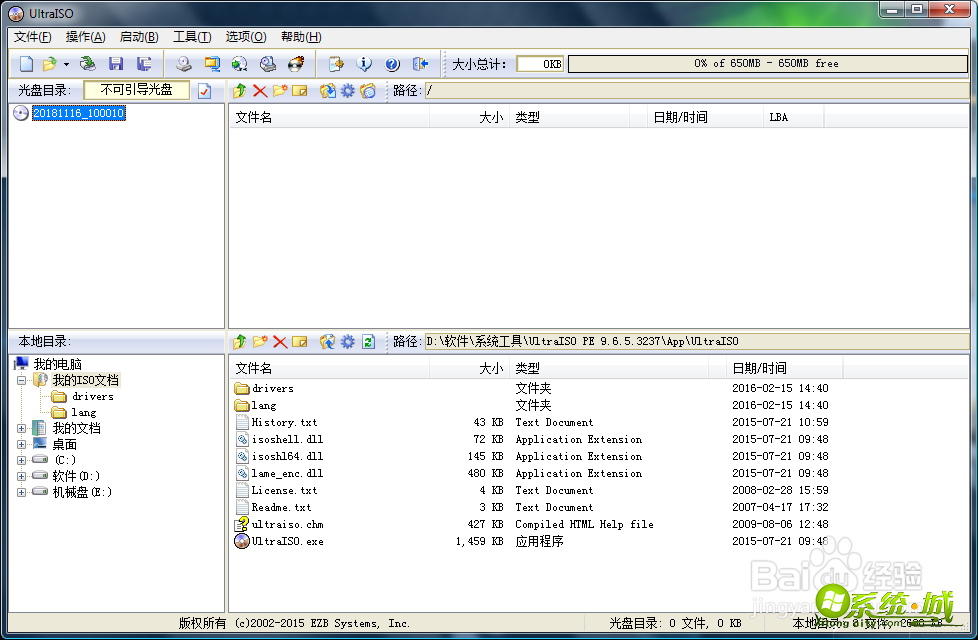Click the properties gear icon in local toolbar
978x640 pixels.
[x=346, y=342]
